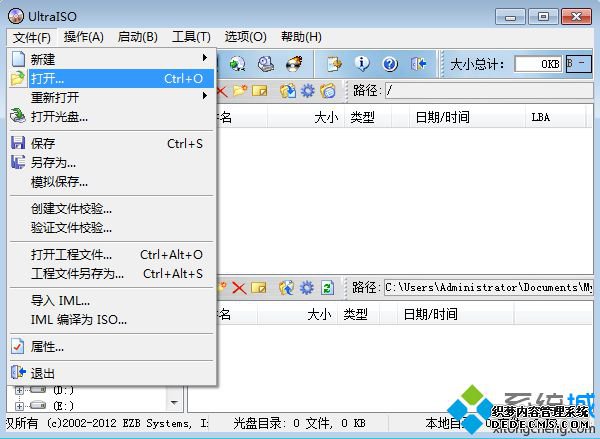Click the upper 路径 field showing /
Image resolution: width=600 pixels, height=439 pixels.
click(489, 91)
